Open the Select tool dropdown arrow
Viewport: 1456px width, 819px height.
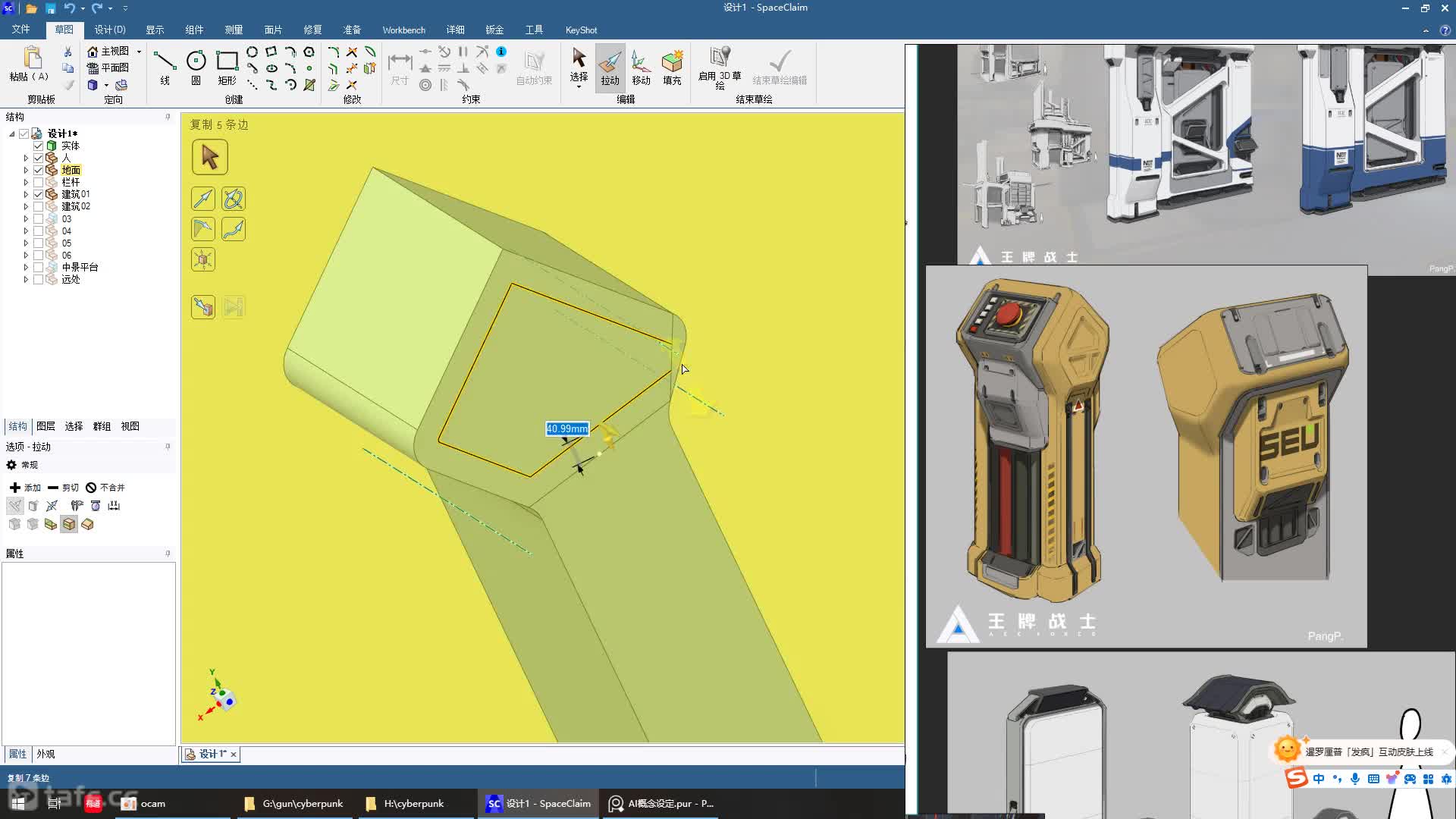click(x=579, y=86)
